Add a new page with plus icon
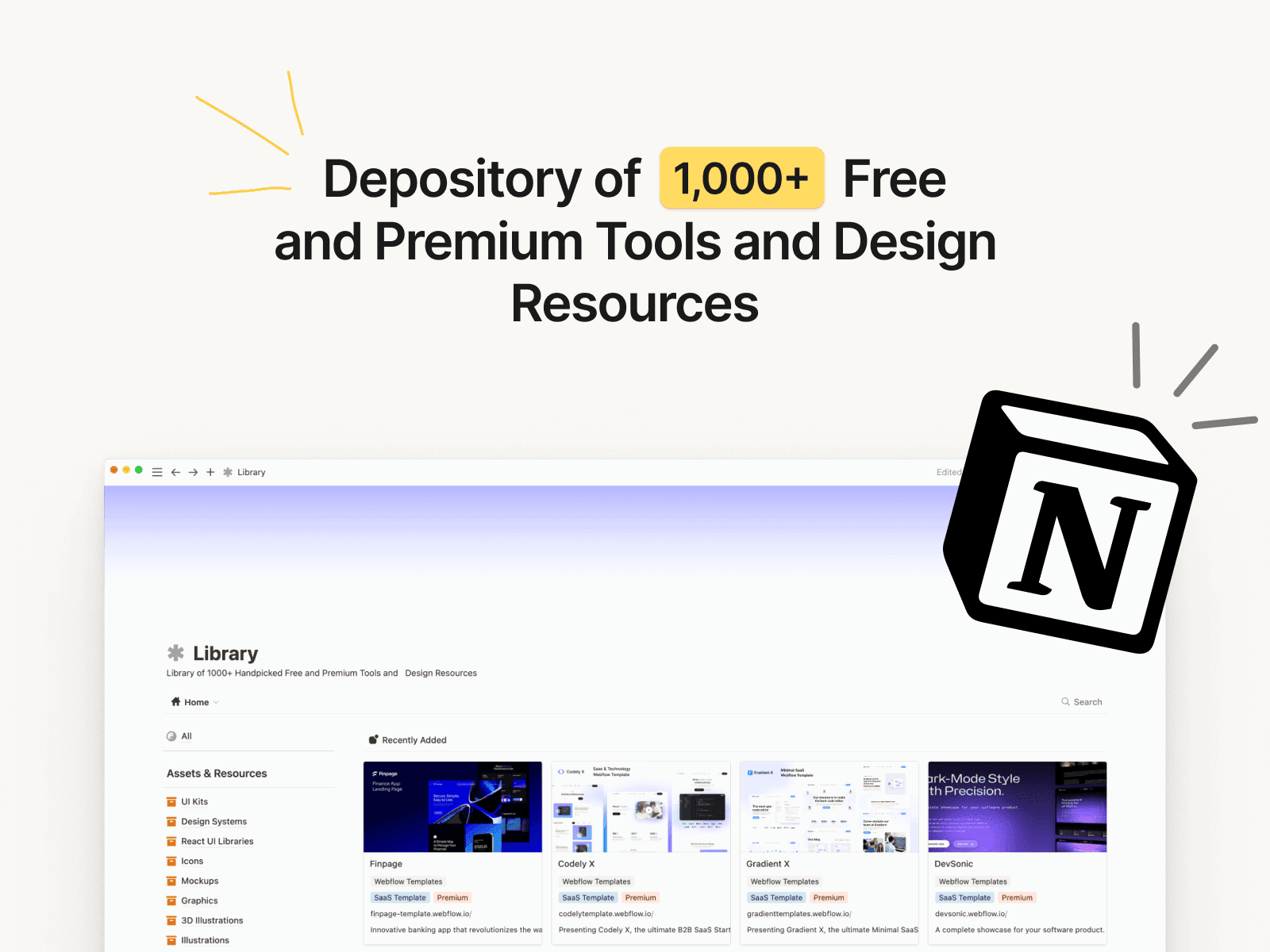This screenshot has height=952, width=1270. click(210, 472)
